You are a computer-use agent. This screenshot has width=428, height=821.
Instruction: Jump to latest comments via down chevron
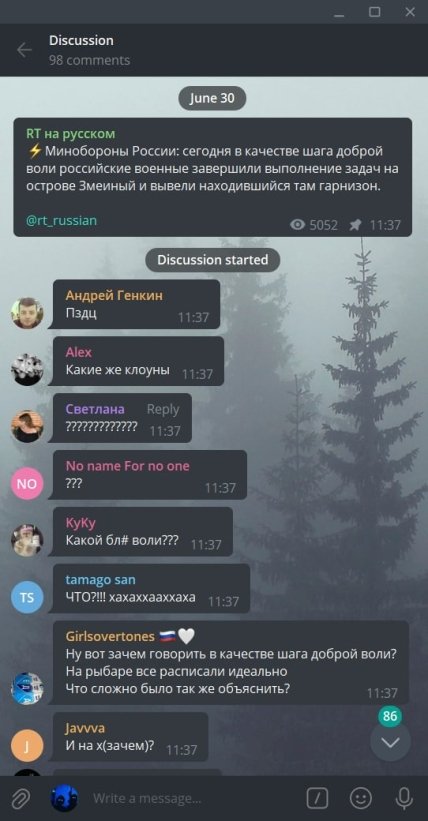(390, 742)
